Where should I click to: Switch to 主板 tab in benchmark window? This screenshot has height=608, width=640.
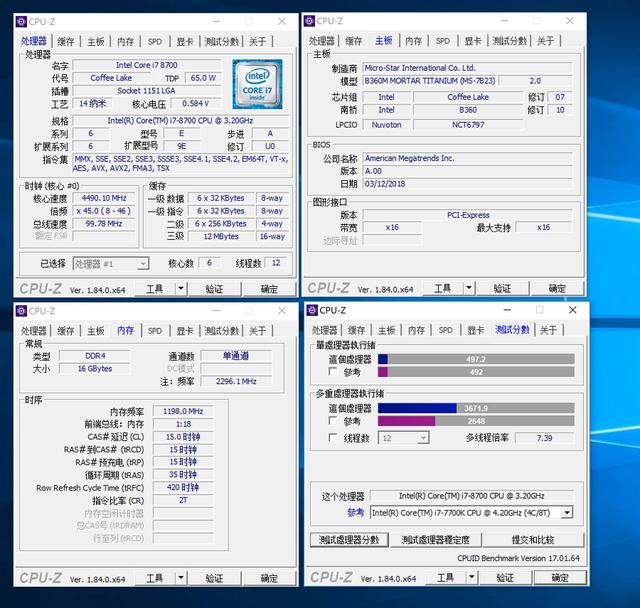(x=387, y=330)
